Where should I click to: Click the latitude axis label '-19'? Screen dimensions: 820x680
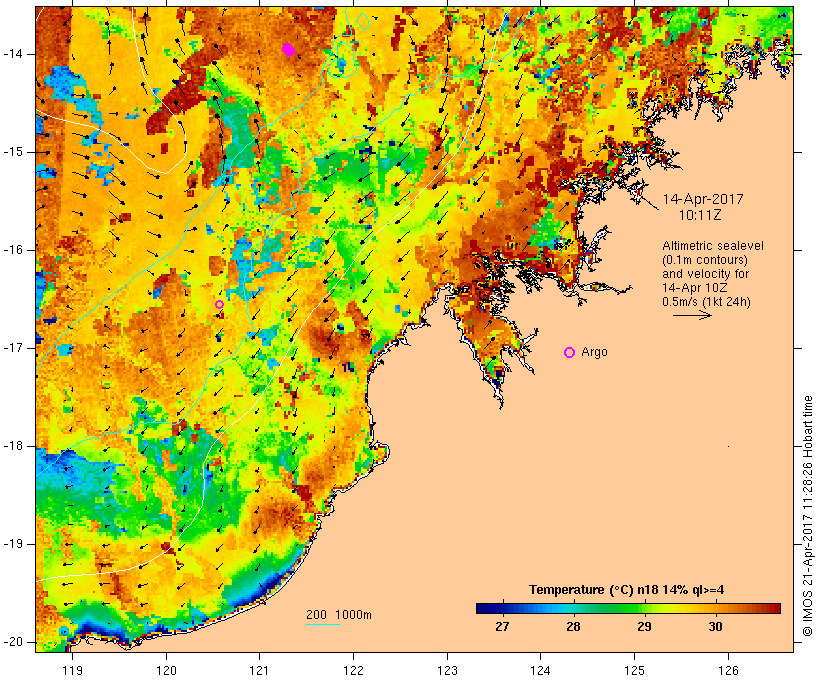tap(13, 544)
